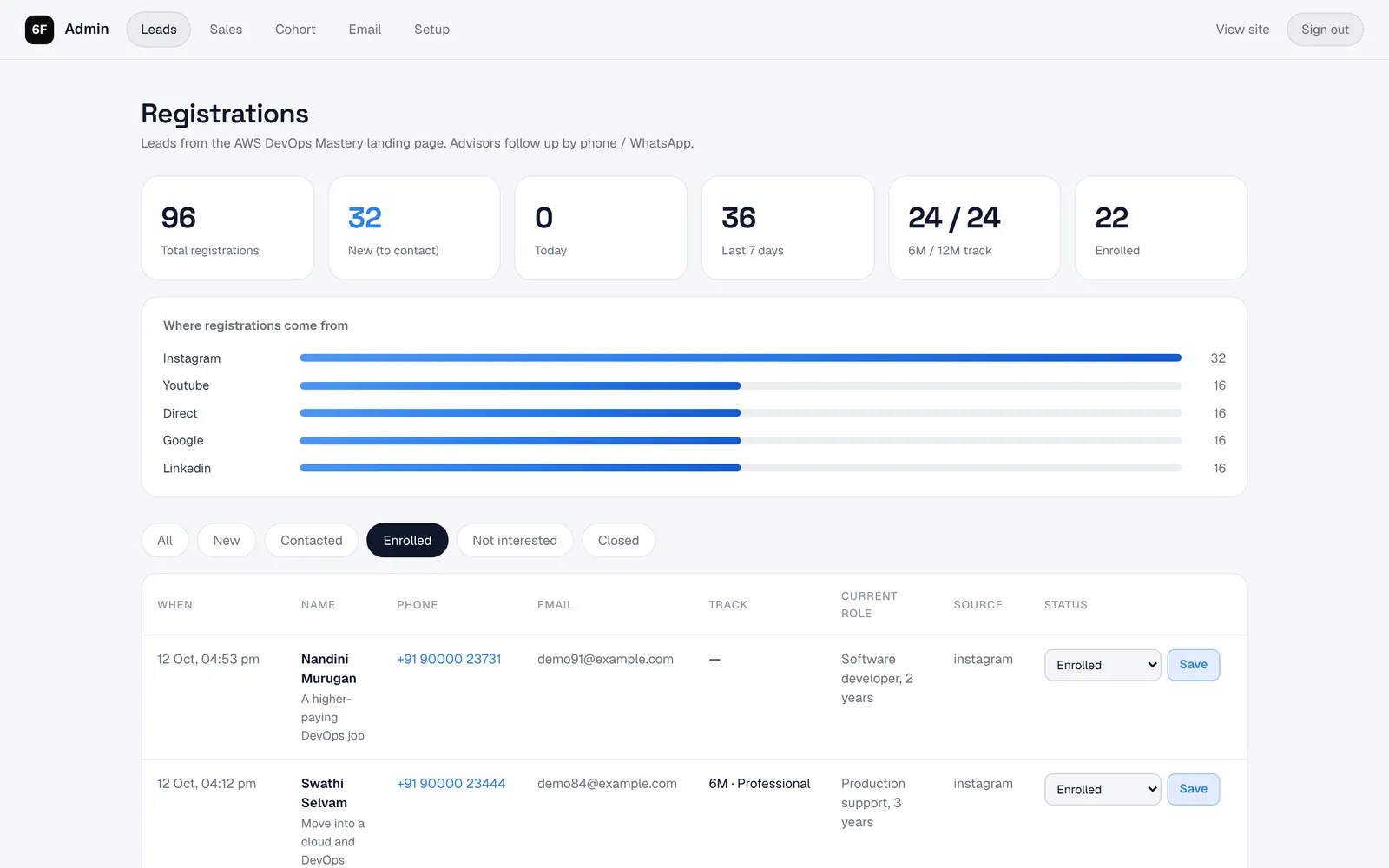The height and width of the screenshot is (868, 1389).
Task: Save Nandini Murugan's status
Action: coord(1193,665)
